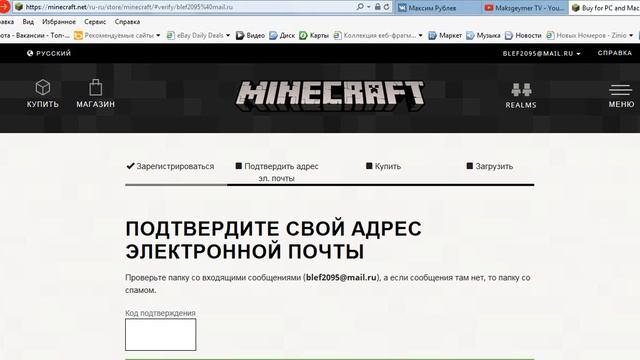
Task: Open the Новости bookmark
Action: pos(523,36)
